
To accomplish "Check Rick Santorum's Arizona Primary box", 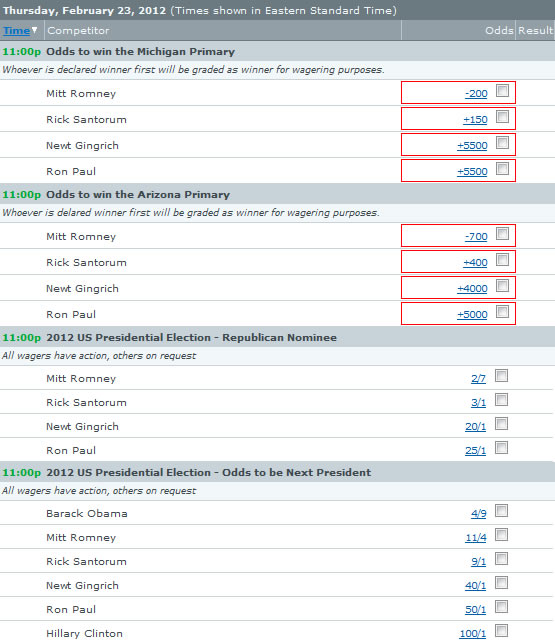I will coord(502,260).
